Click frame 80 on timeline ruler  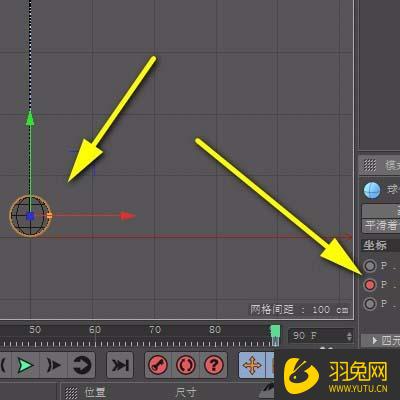215,330
